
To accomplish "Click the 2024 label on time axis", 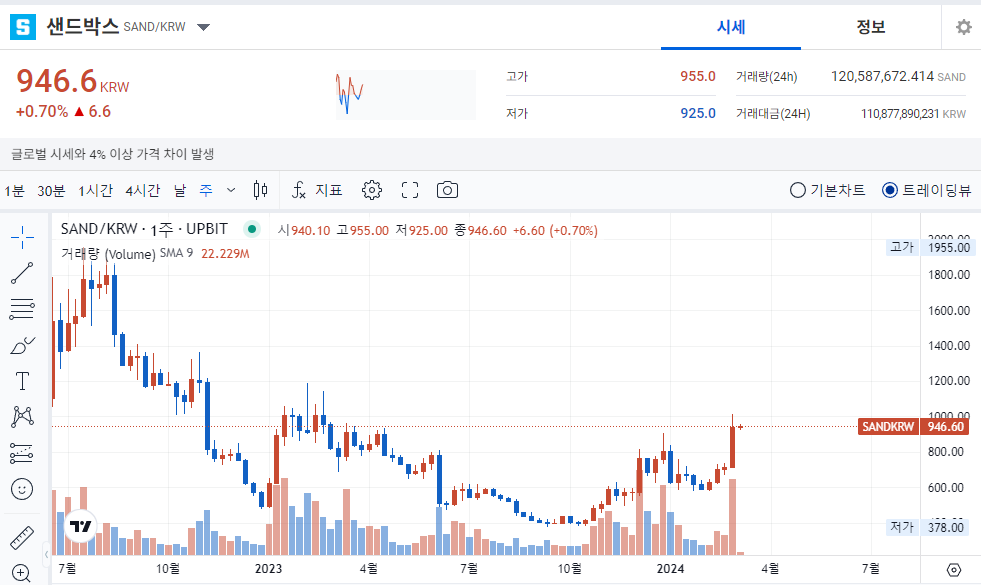I will click(670, 569).
